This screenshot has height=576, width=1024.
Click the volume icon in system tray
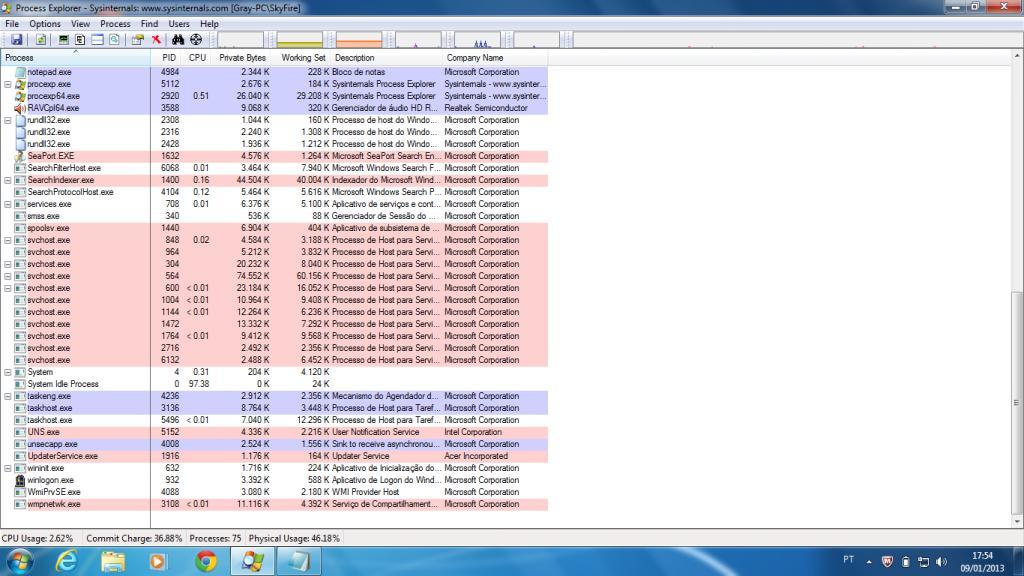[x=941, y=562]
